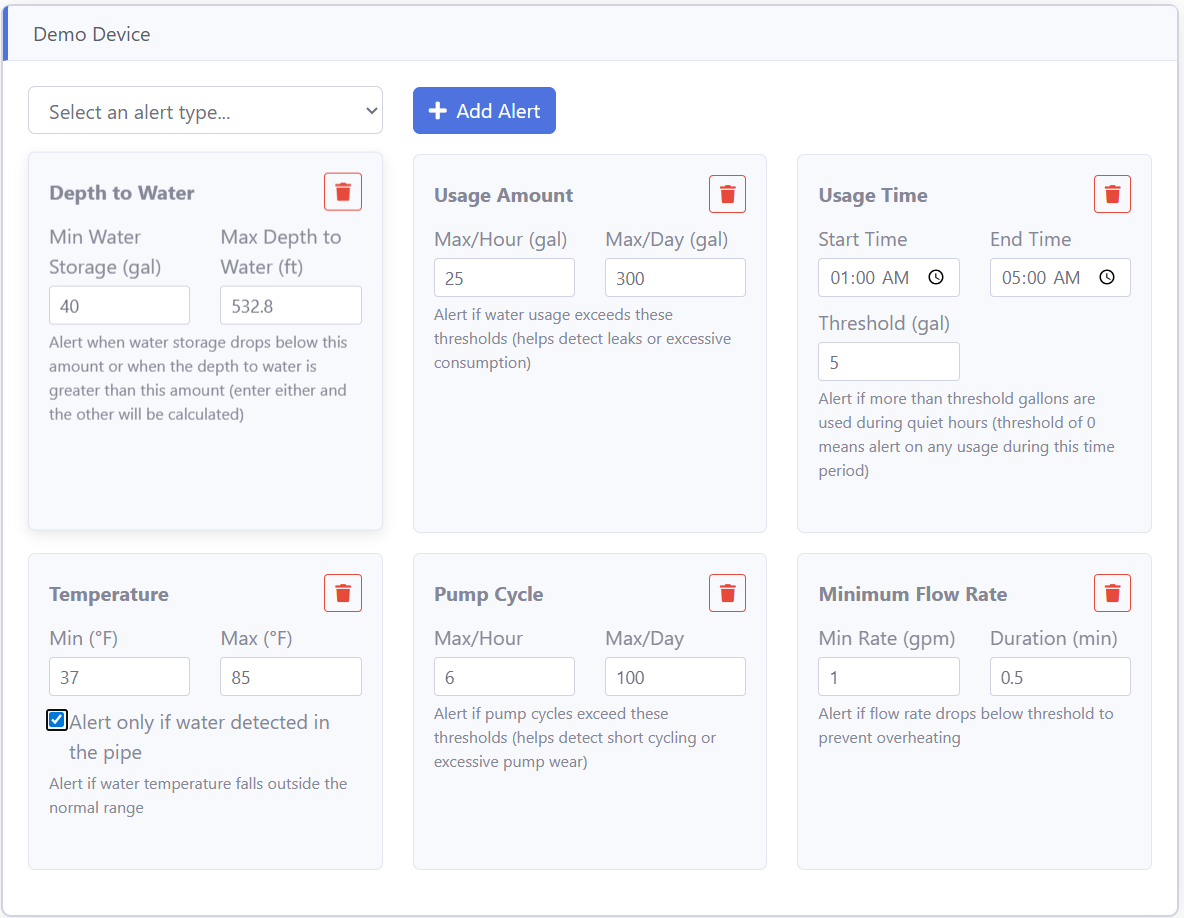The image size is (1184, 918).
Task: Edit Usage Amount Max/Day value 300
Action: click(x=675, y=278)
